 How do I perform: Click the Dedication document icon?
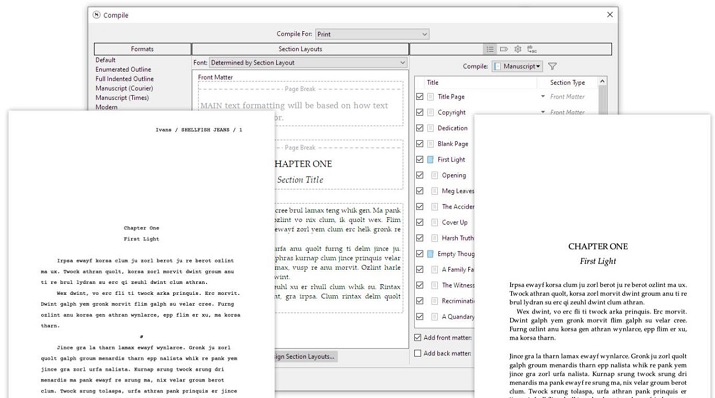pos(430,128)
